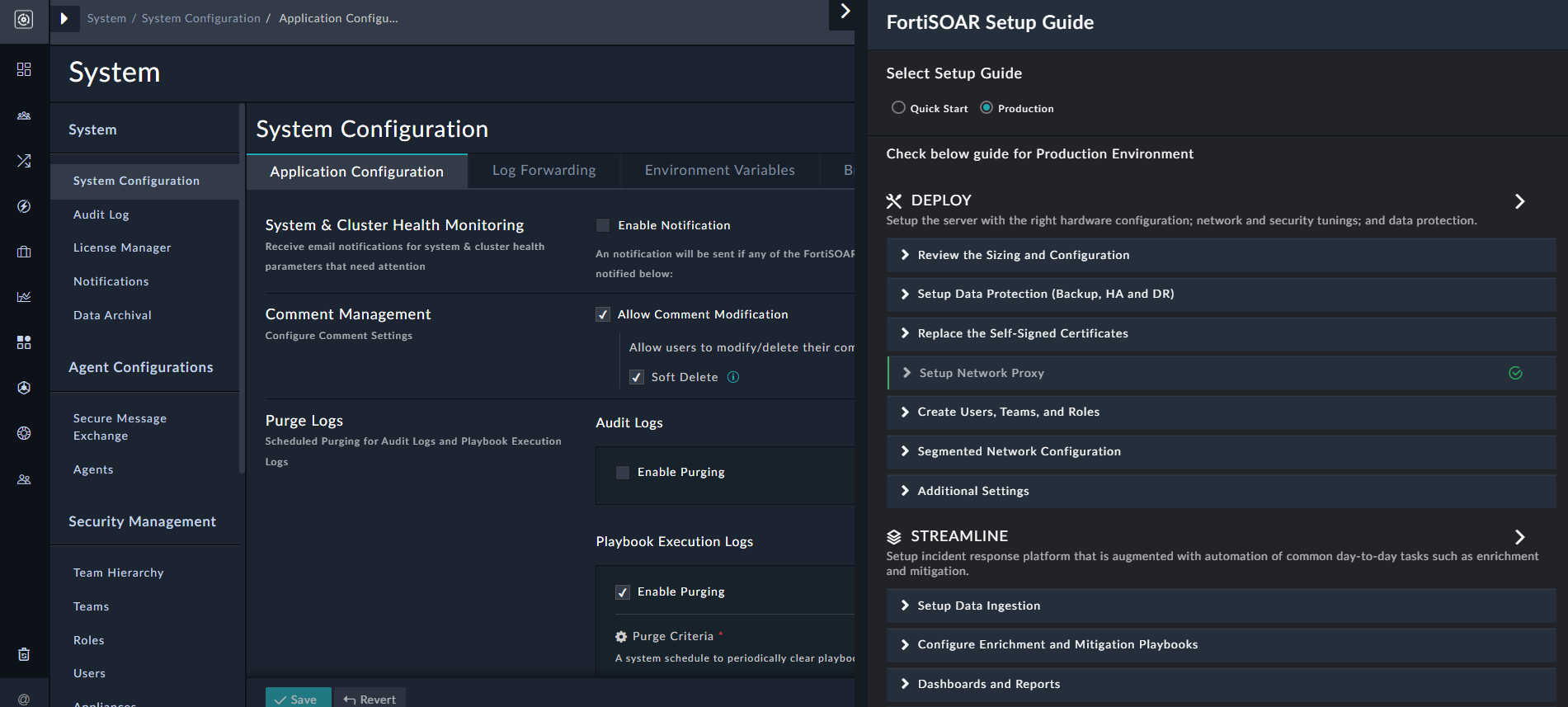Image resolution: width=1568 pixels, height=707 pixels.
Task: Switch to Application Configuration tab
Action: point(357,171)
